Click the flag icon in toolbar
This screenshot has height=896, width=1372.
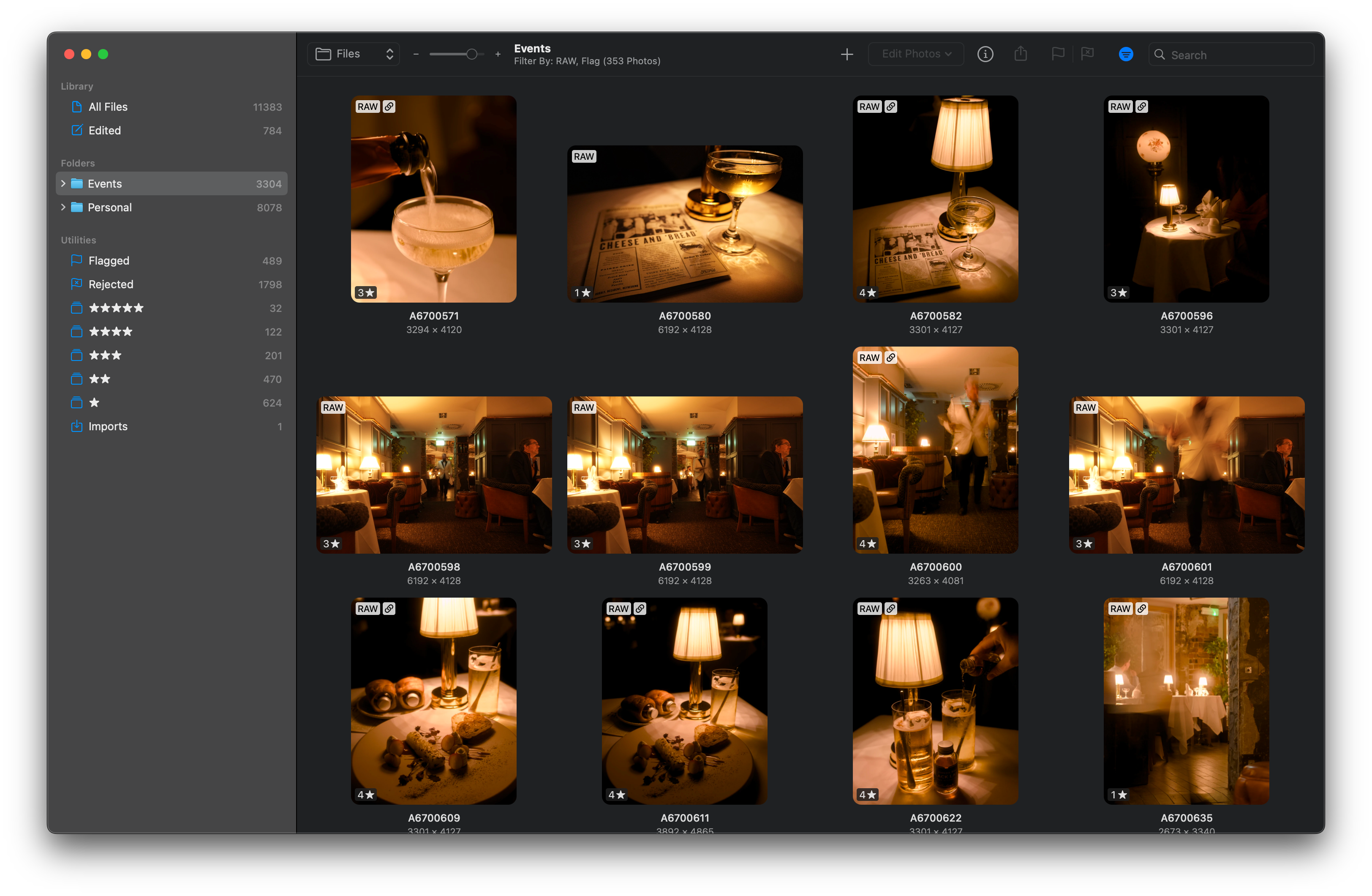[x=1057, y=54]
